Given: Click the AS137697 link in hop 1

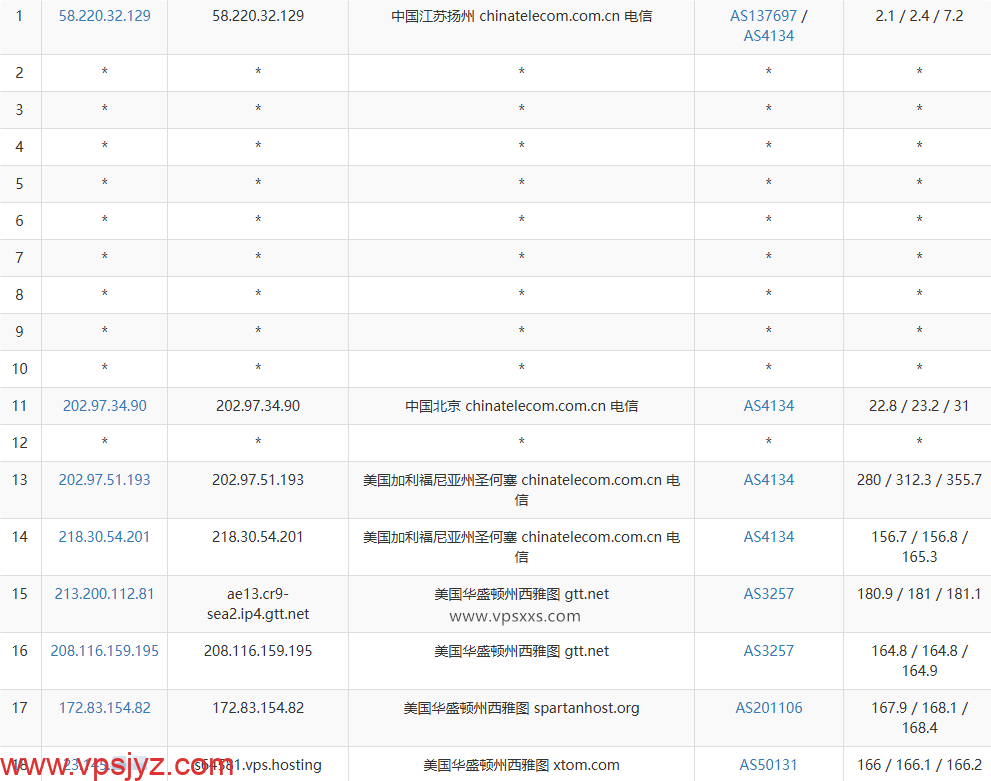Looking at the screenshot, I should tap(763, 16).
